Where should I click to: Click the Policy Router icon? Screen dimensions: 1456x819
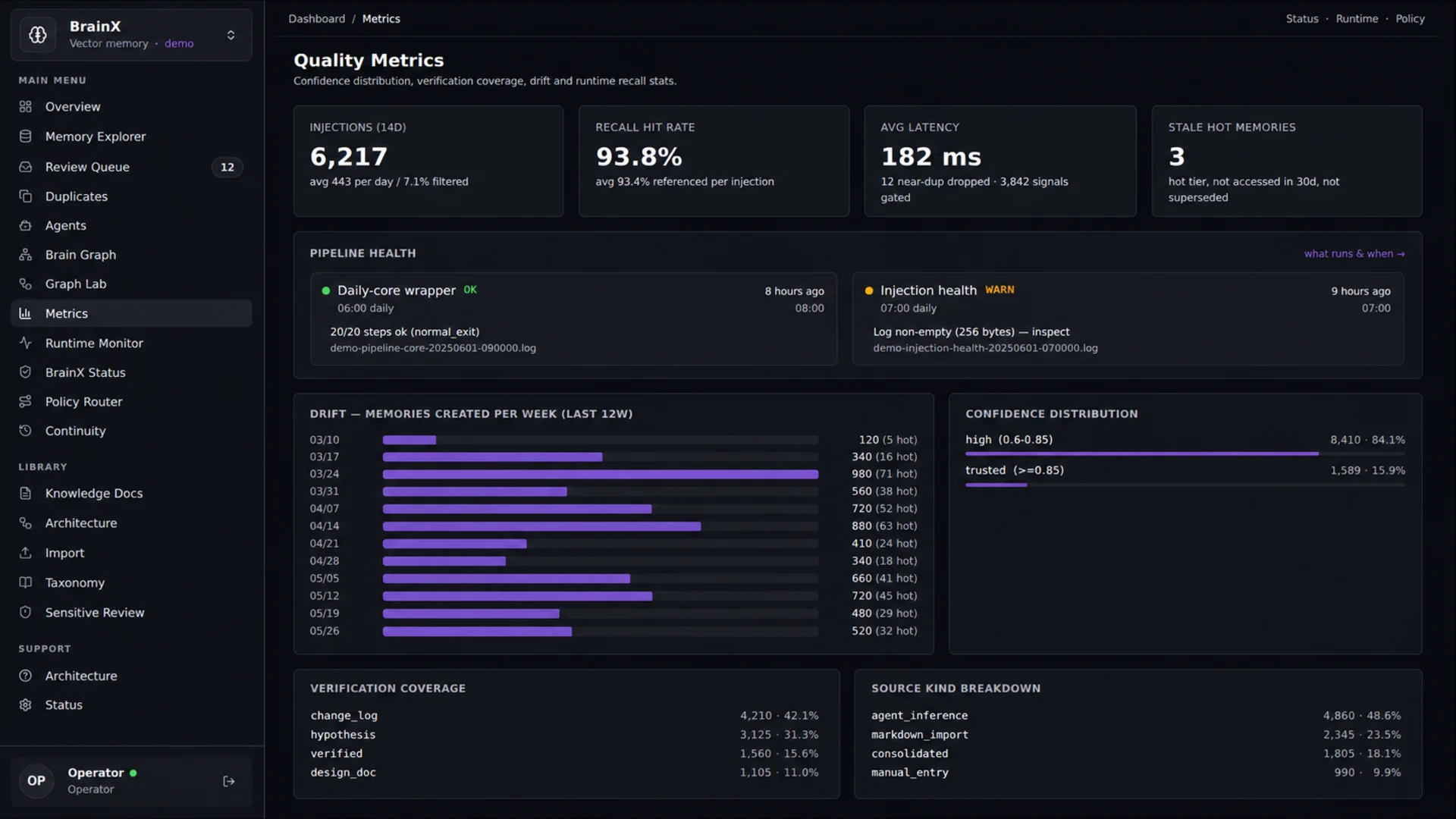pyautogui.click(x=26, y=401)
